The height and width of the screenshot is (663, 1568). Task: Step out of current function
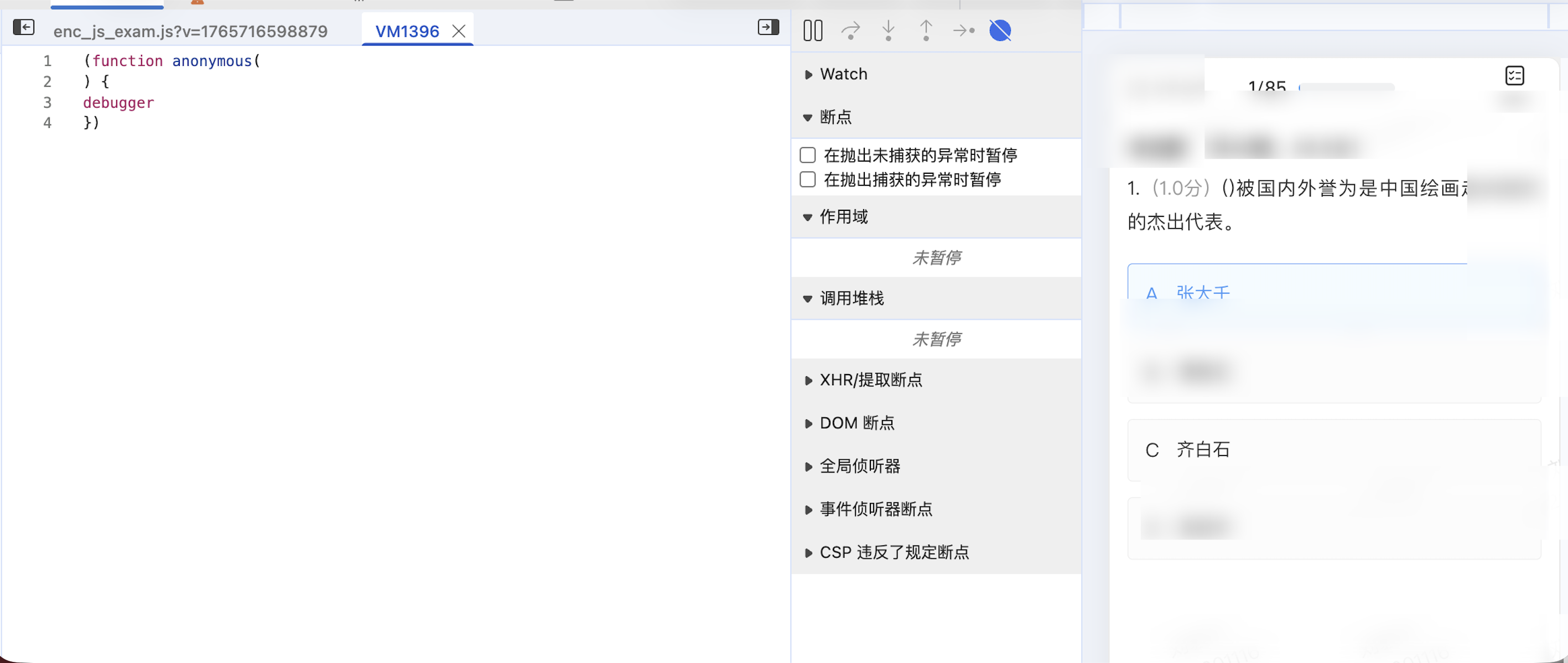926,30
